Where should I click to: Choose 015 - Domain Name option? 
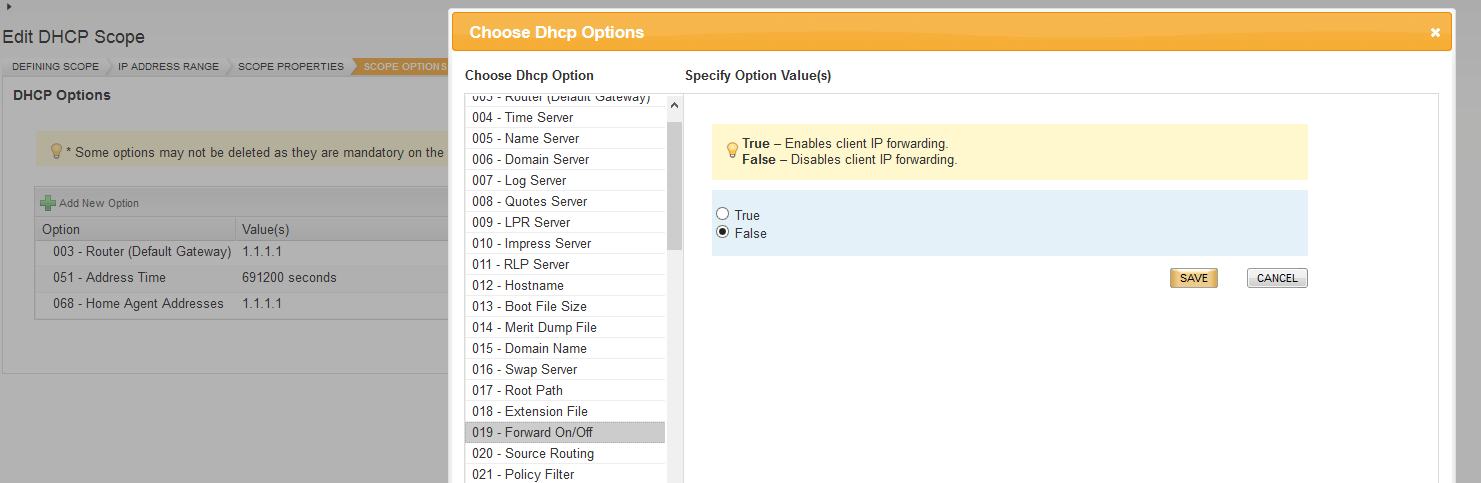pos(565,348)
